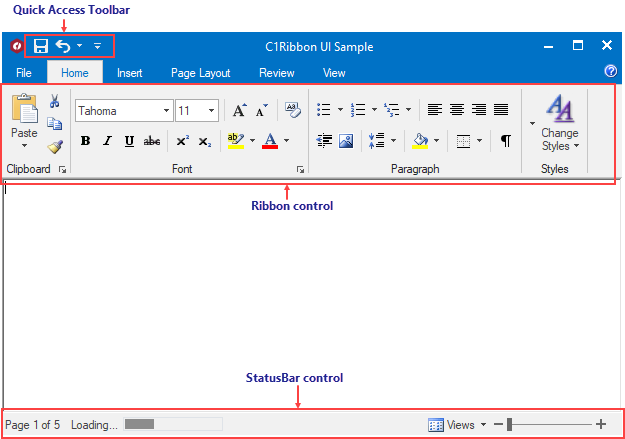Expand the Paste options arrow
Image resolution: width=625 pixels, height=439 pixels.
[x=24, y=146]
